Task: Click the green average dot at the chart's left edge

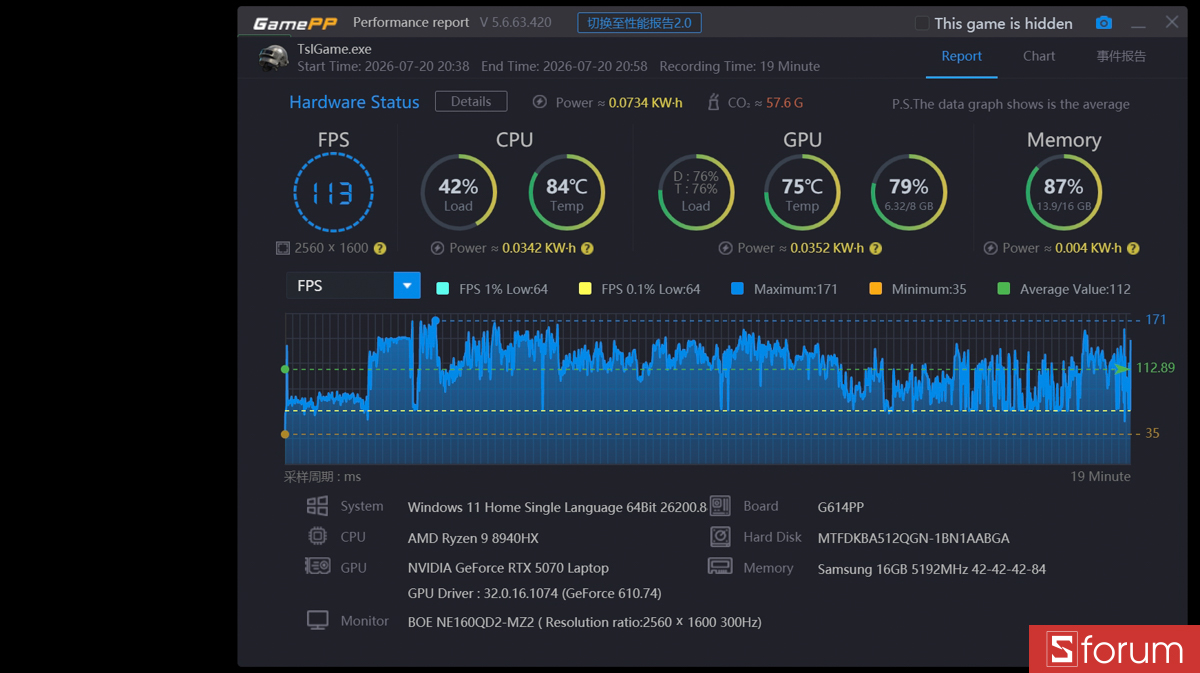Action: (285, 369)
